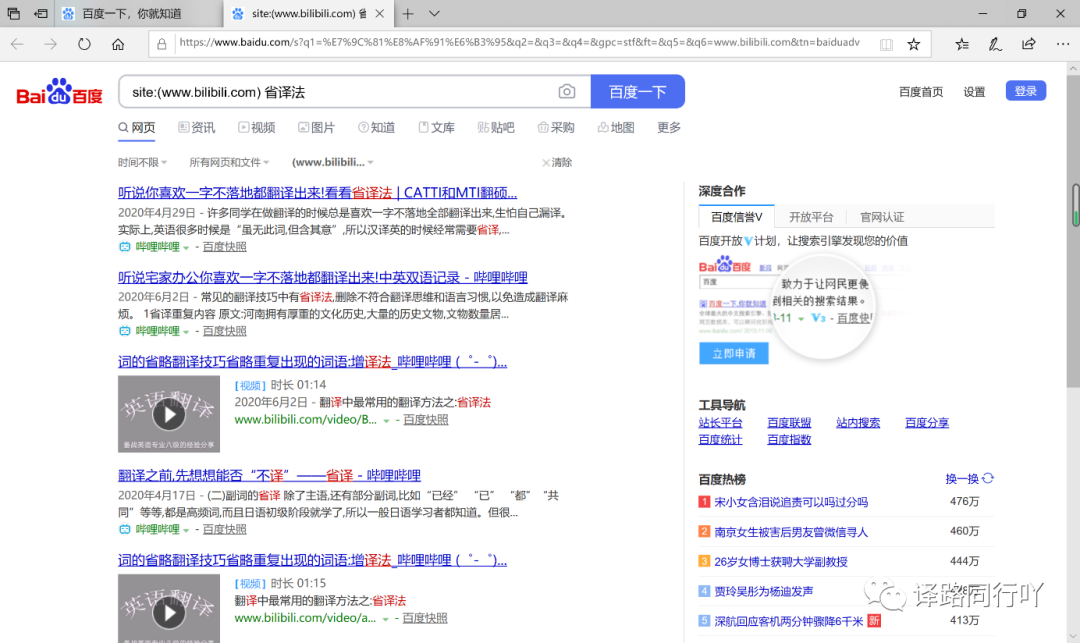Select the 地图 search tab
The height and width of the screenshot is (643, 1080).
616,127
